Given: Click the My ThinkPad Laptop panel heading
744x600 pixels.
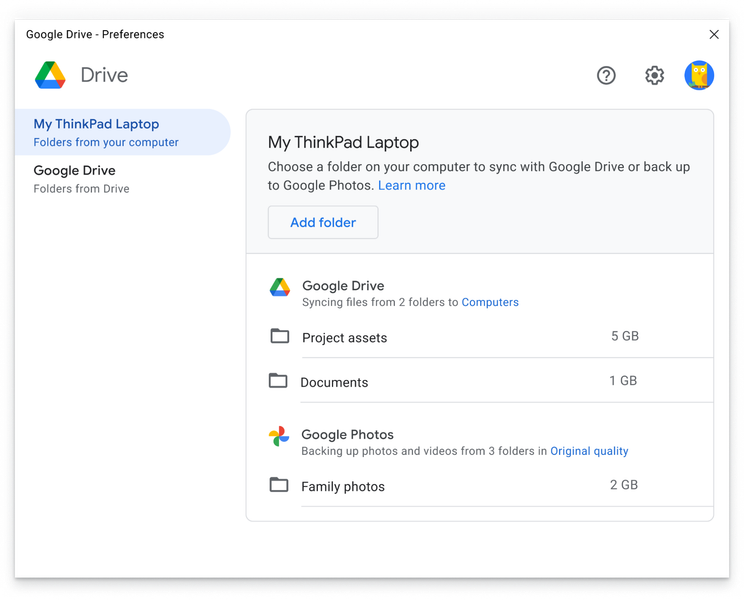Looking at the screenshot, I should (344, 142).
